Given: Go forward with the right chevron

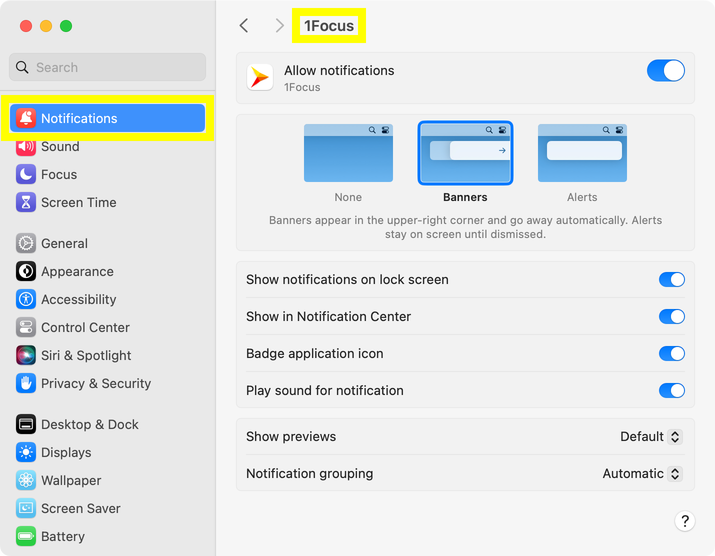Looking at the screenshot, I should click(280, 26).
